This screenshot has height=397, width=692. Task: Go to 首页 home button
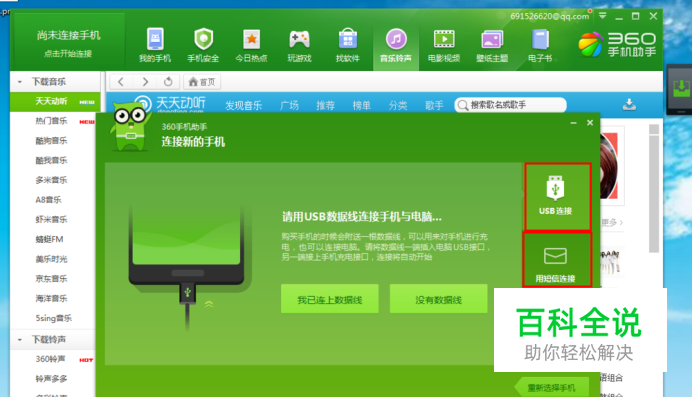click(x=202, y=82)
